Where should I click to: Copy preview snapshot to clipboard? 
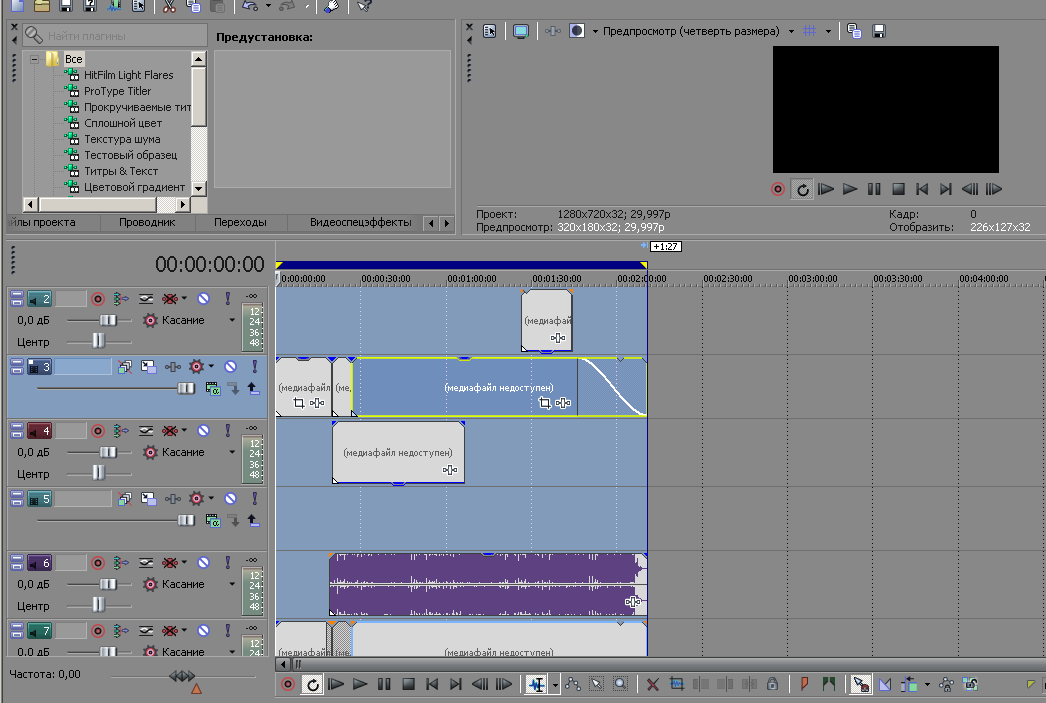pyautogui.click(x=854, y=31)
